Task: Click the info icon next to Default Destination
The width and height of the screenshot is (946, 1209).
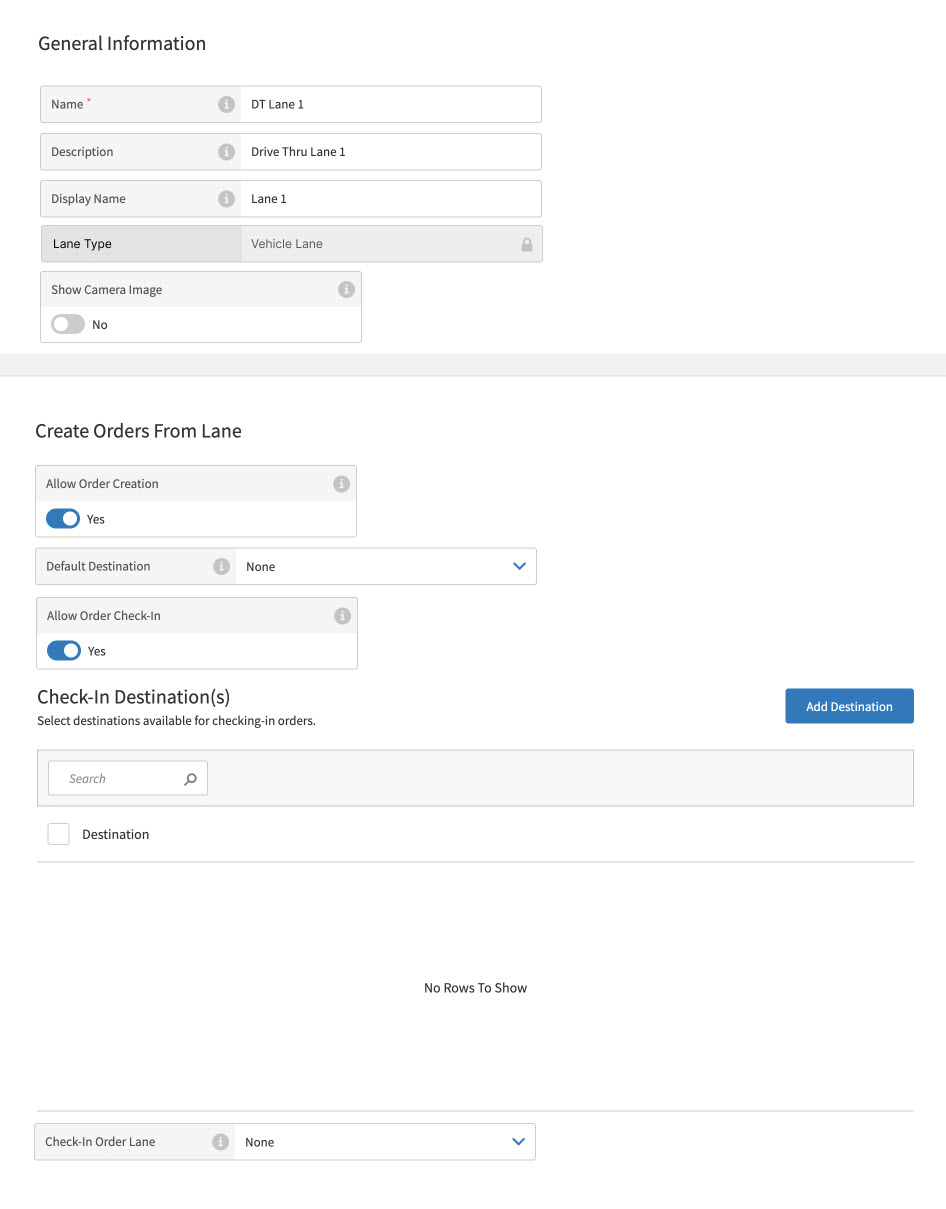Action: point(221,566)
